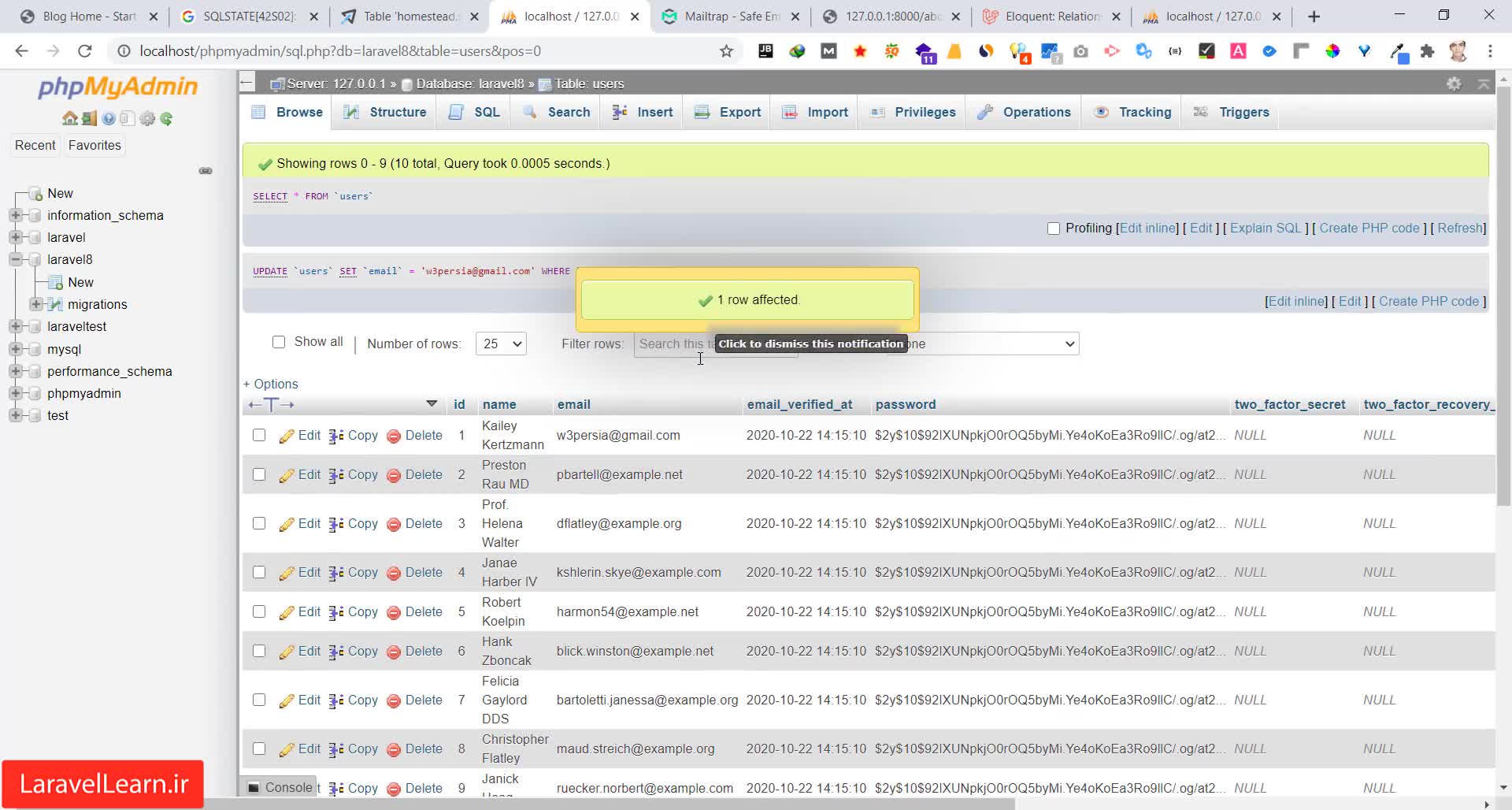Open the Number of rows dropdown

click(501, 344)
